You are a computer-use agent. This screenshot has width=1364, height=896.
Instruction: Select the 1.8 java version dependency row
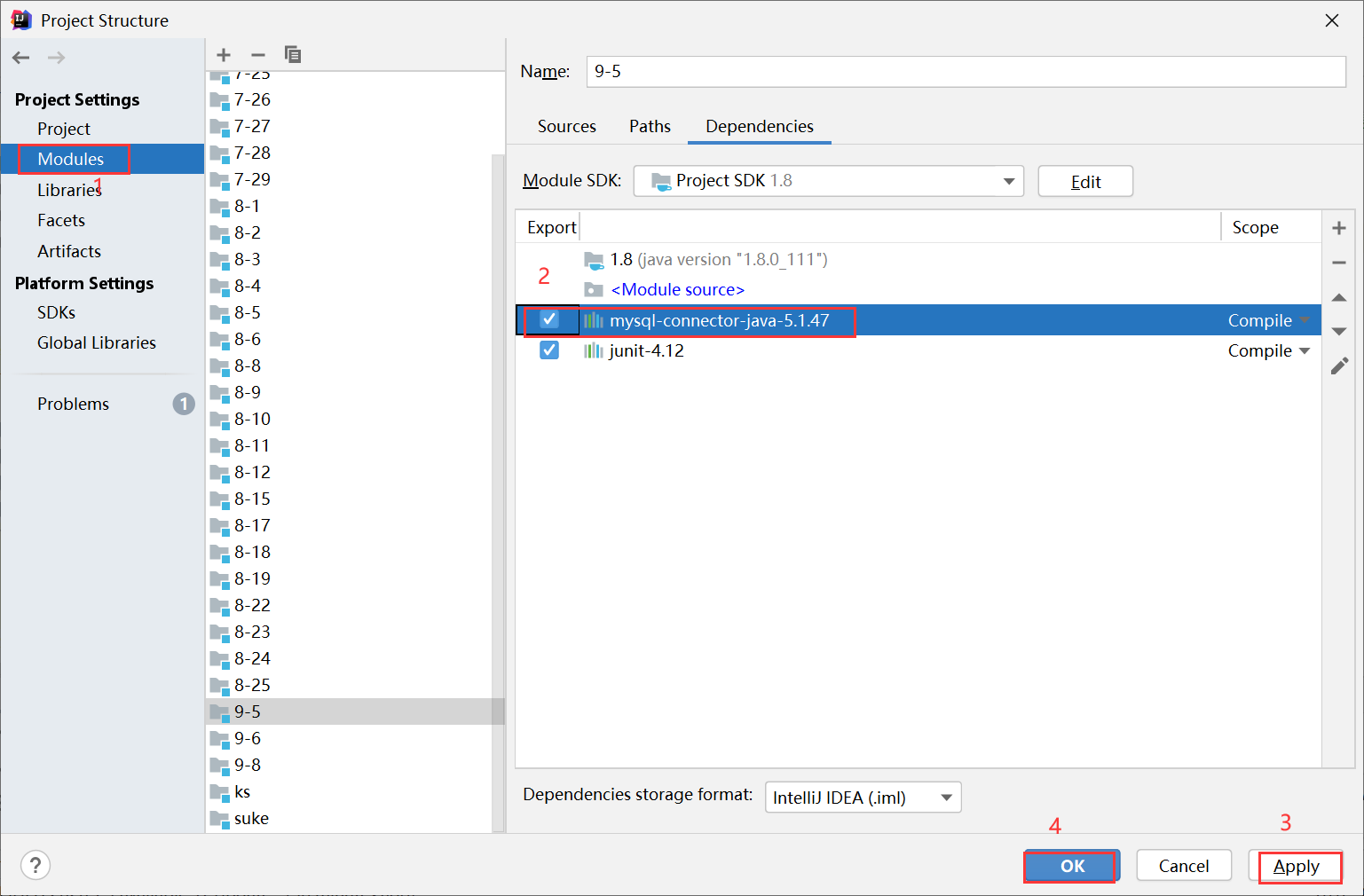(x=918, y=259)
